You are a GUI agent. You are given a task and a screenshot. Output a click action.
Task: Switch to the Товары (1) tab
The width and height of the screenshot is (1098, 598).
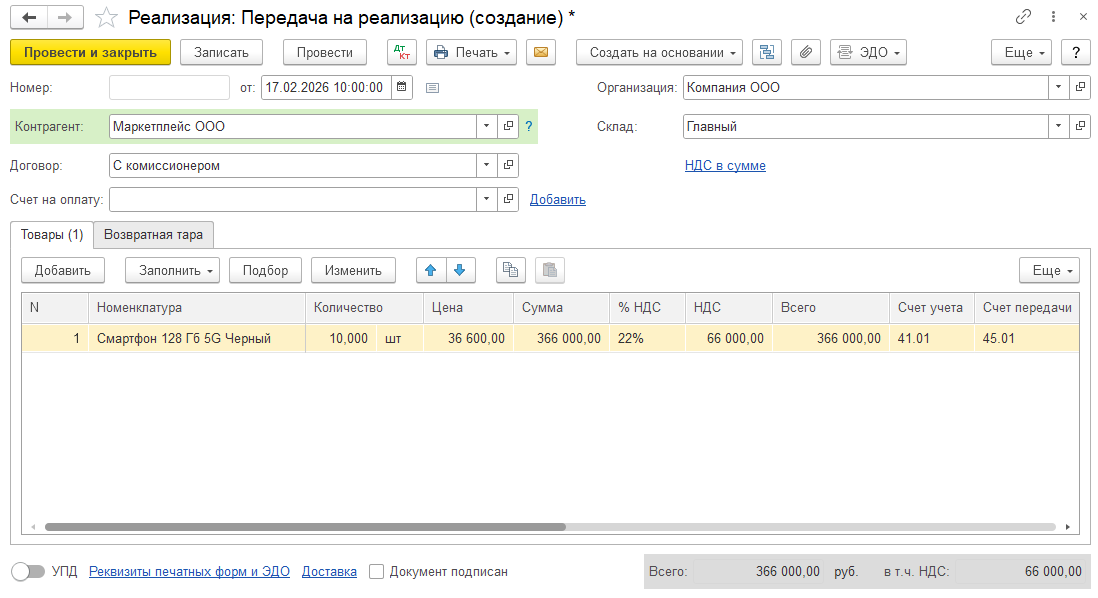click(x=52, y=235)
